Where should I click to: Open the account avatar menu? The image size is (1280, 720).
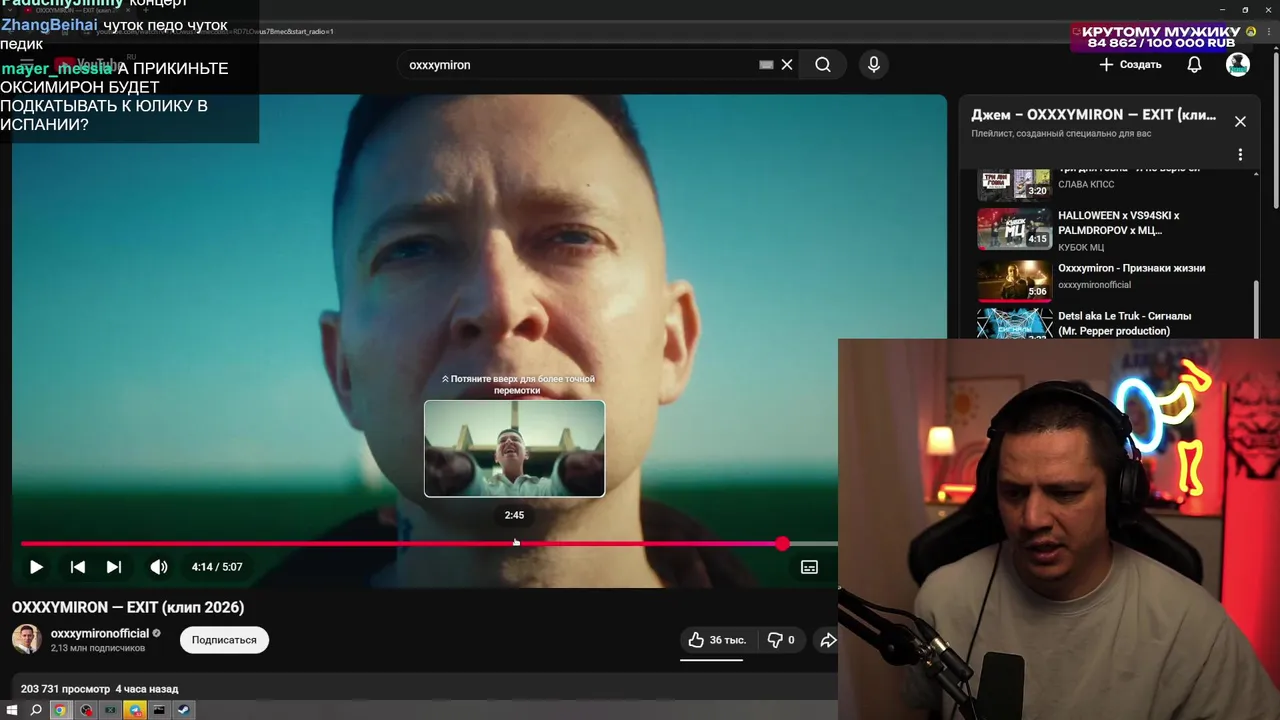(1238, 65)
